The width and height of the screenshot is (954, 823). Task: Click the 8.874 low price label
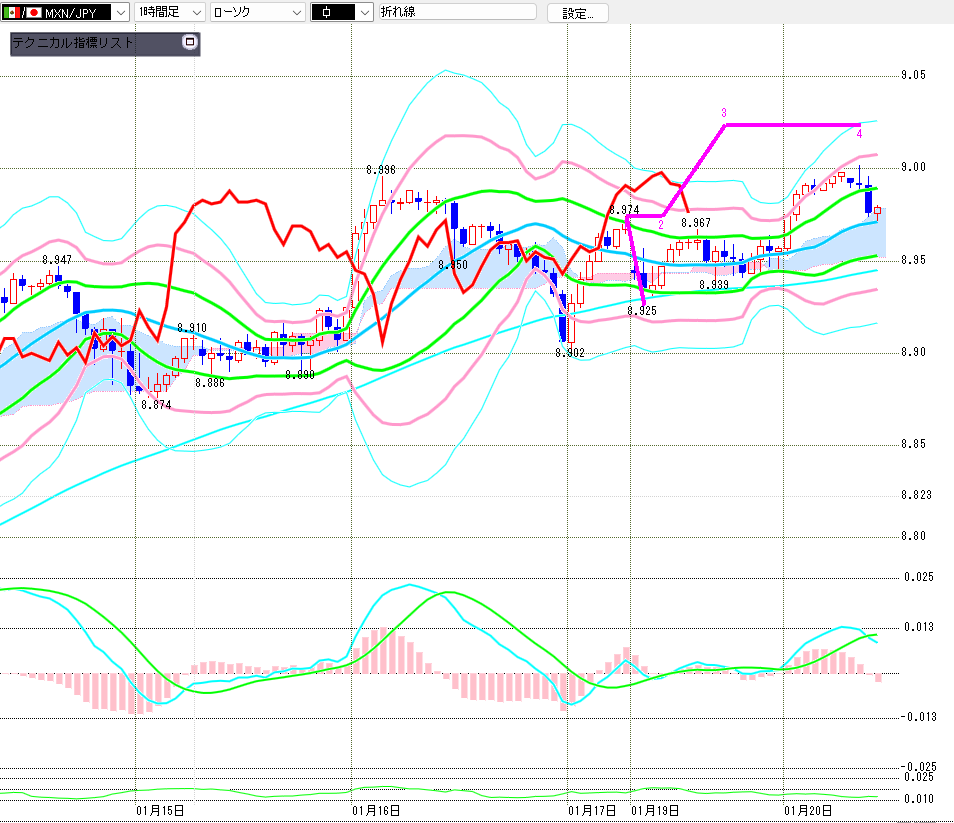(x=156, y=405)
